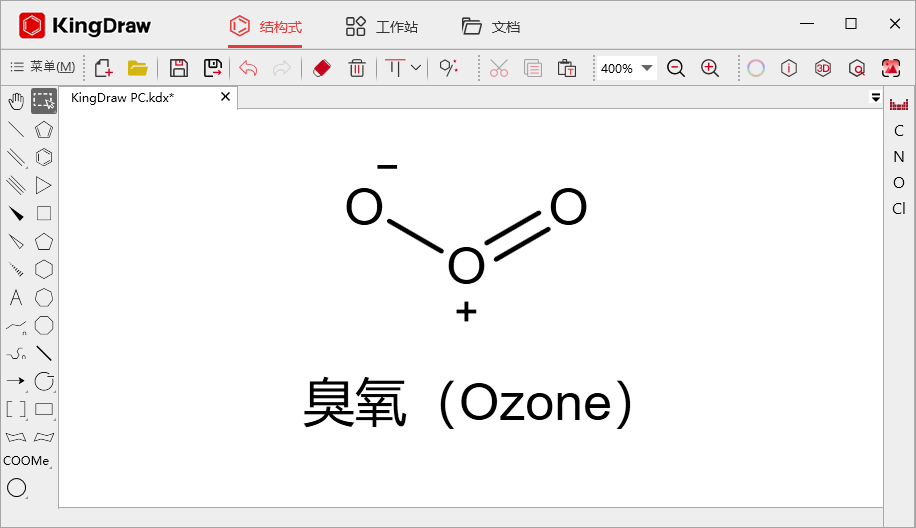Click the trash delete icon
Image resolution: width=916 pixels, height=528 pixels.
(x=357, y=68)
